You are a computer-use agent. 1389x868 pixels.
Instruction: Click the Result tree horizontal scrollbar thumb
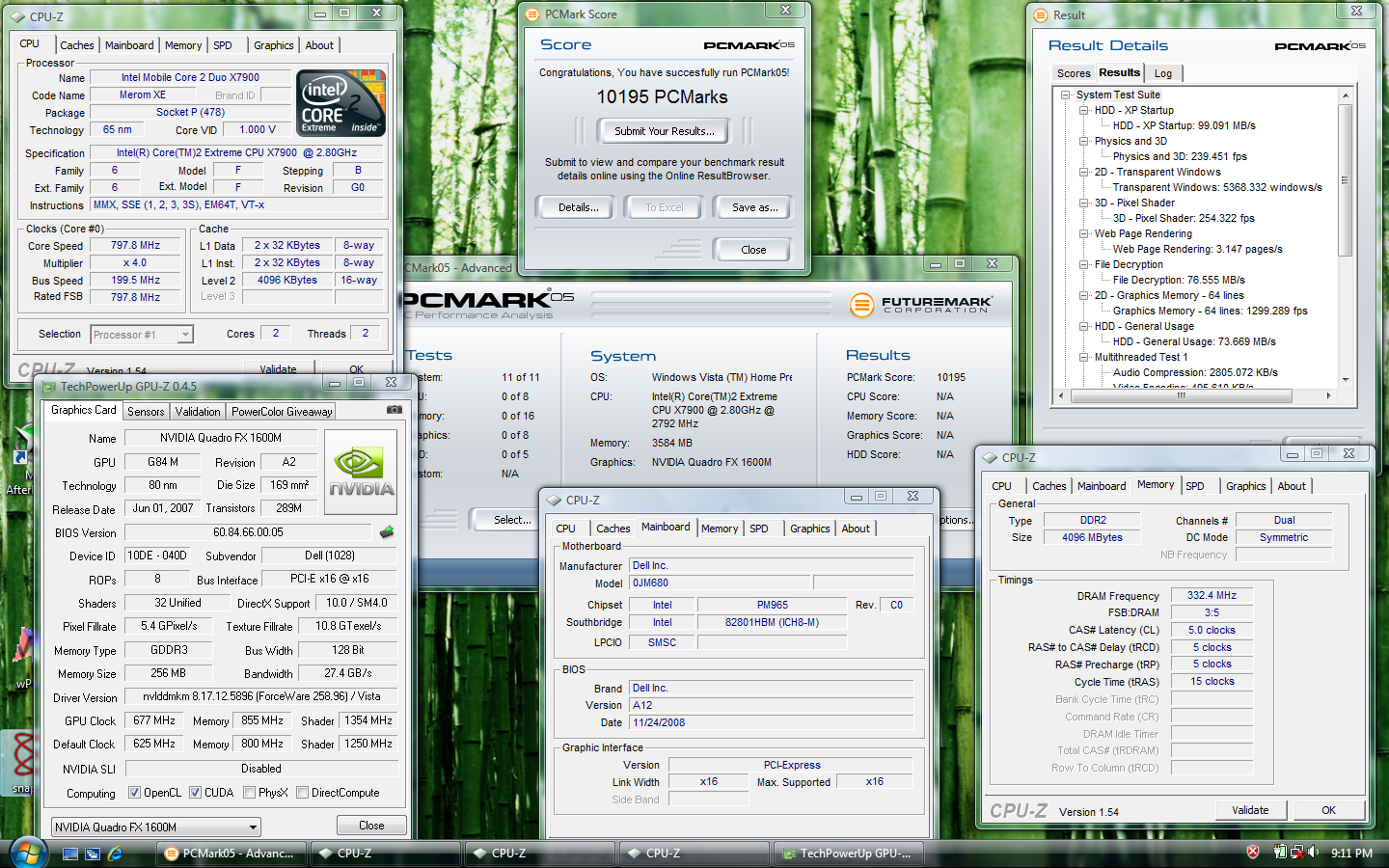[1181, 395]
